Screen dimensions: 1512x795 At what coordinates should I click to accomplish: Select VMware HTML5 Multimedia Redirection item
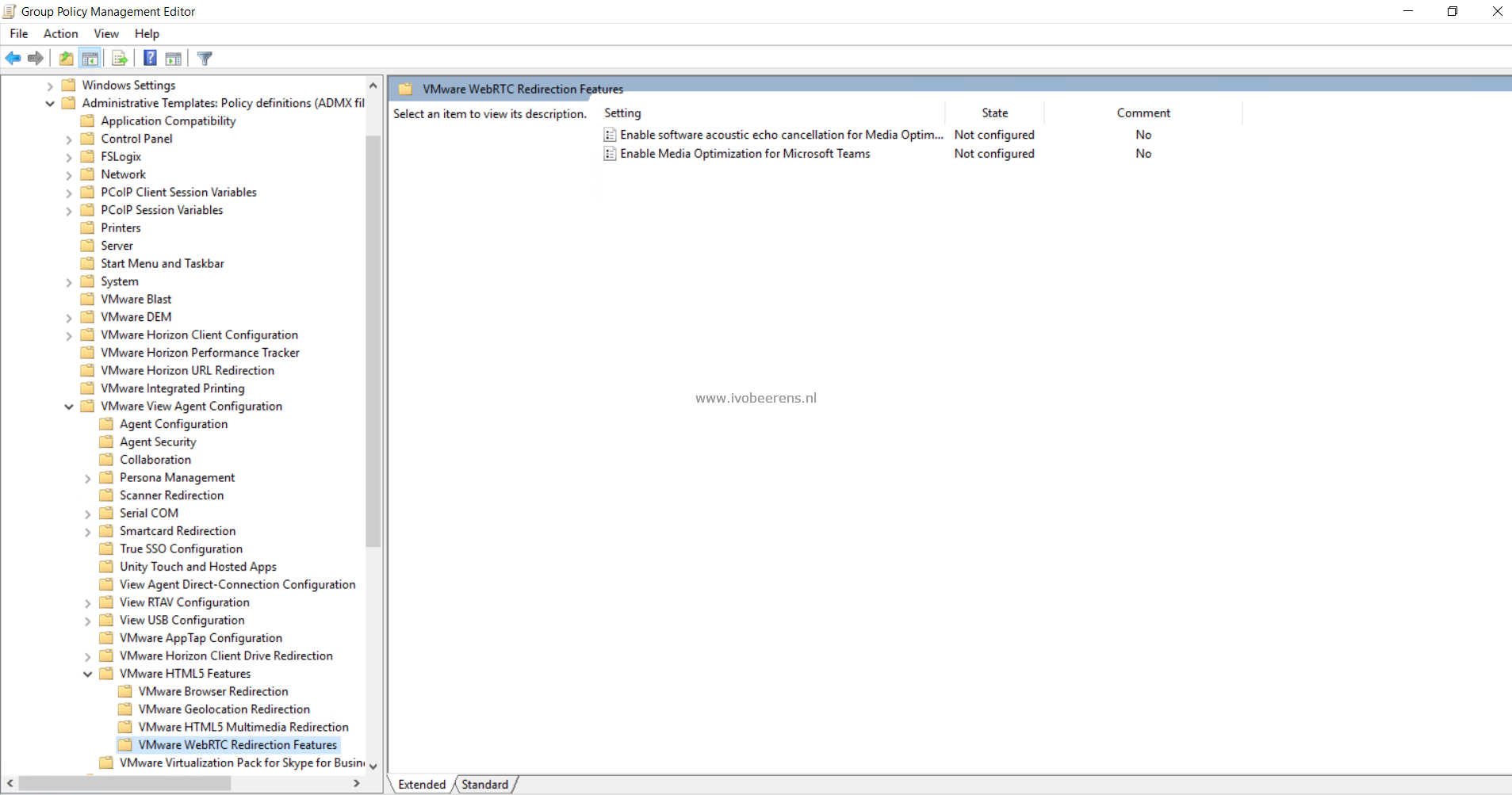(x=243, y=727)
